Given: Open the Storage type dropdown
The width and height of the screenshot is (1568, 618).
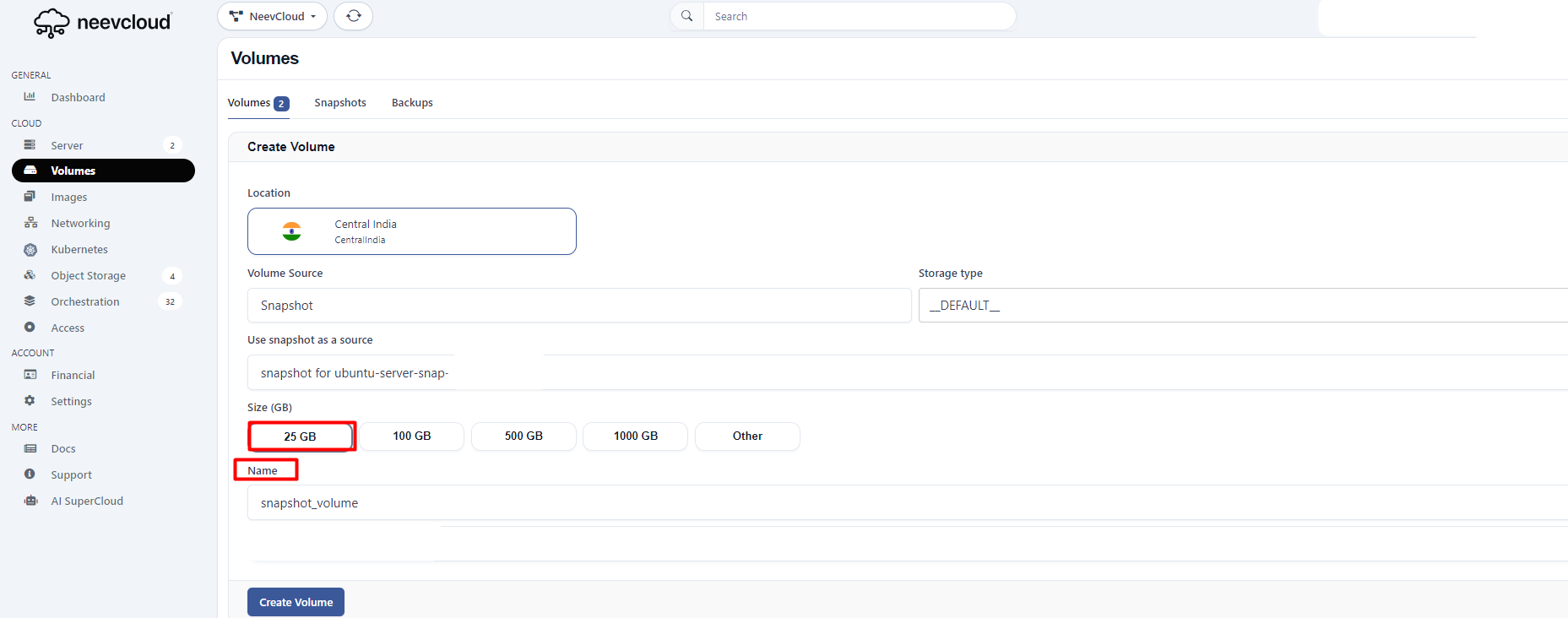Looking at the screenshot, I should 1241,306.
